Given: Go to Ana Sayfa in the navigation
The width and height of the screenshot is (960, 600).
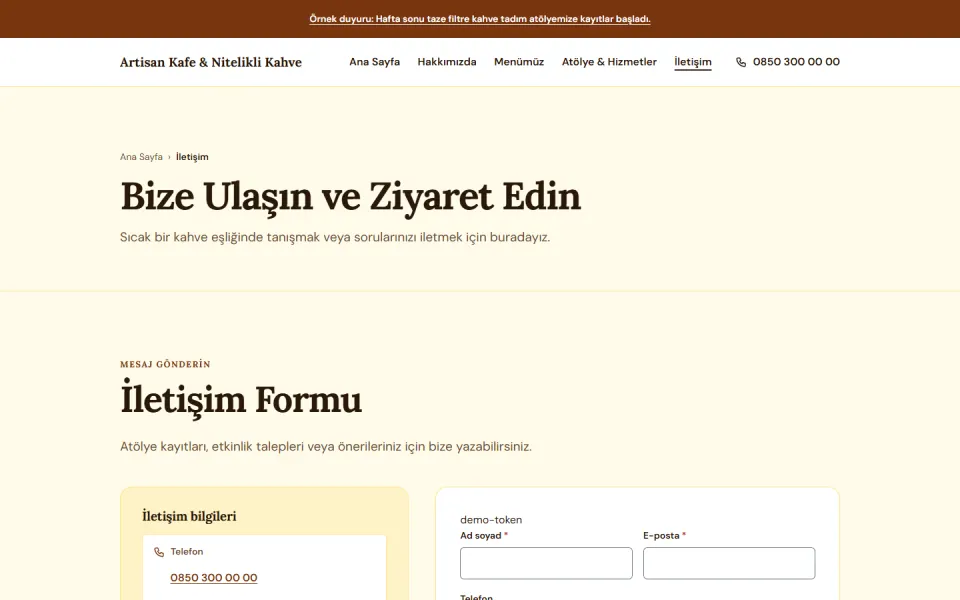Looking at the screenshot, I should coord(374,62).
